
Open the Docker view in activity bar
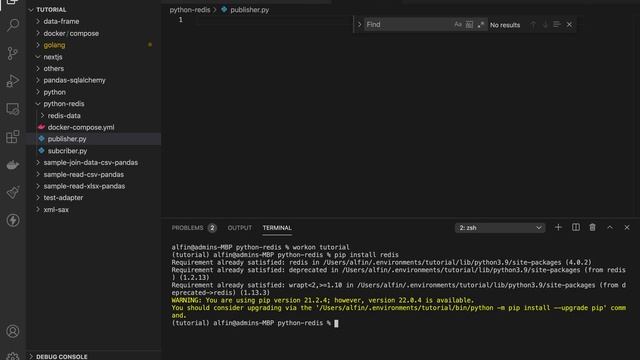[13, 165]
